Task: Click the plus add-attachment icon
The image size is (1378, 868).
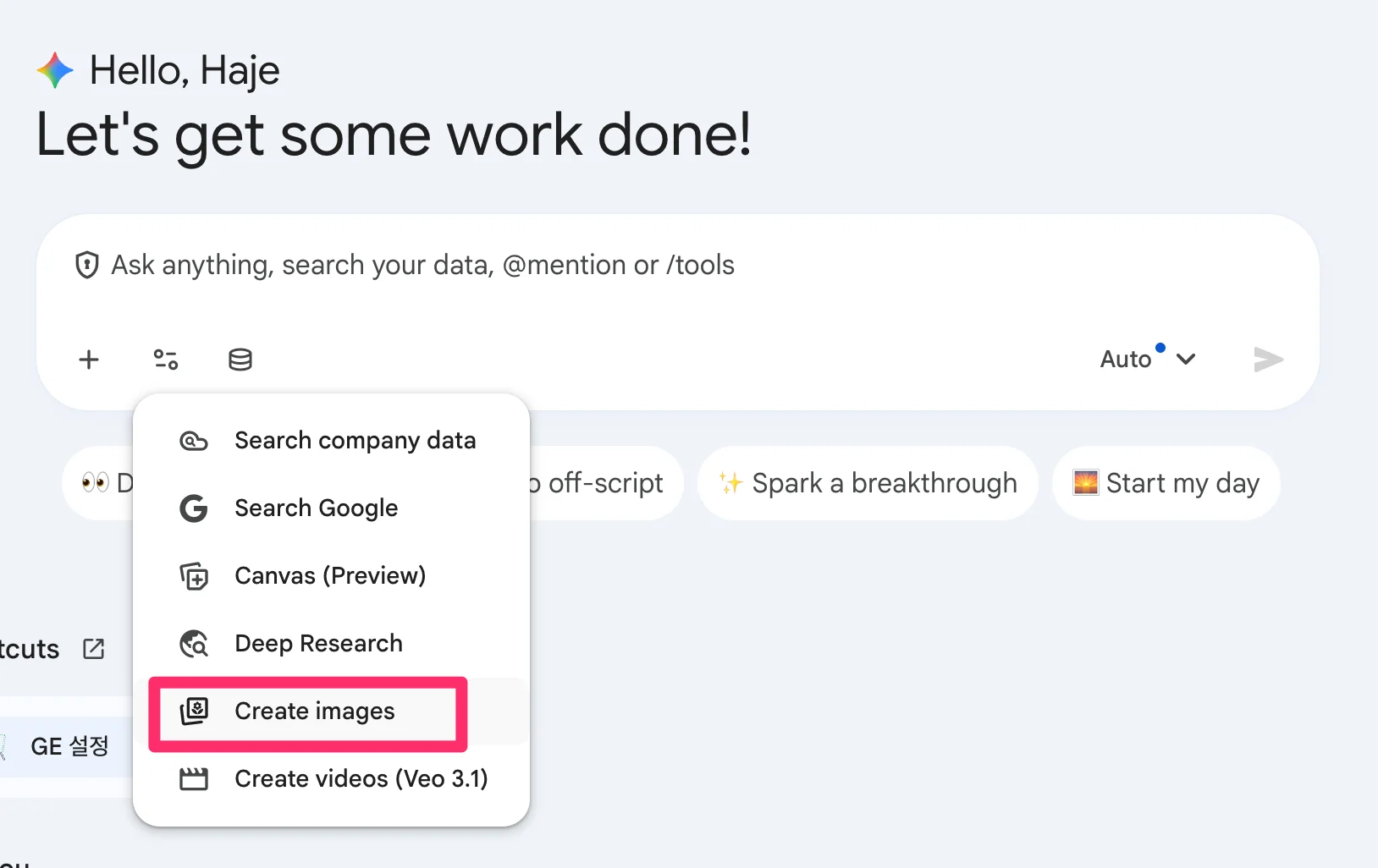Action: coord(89,360)
